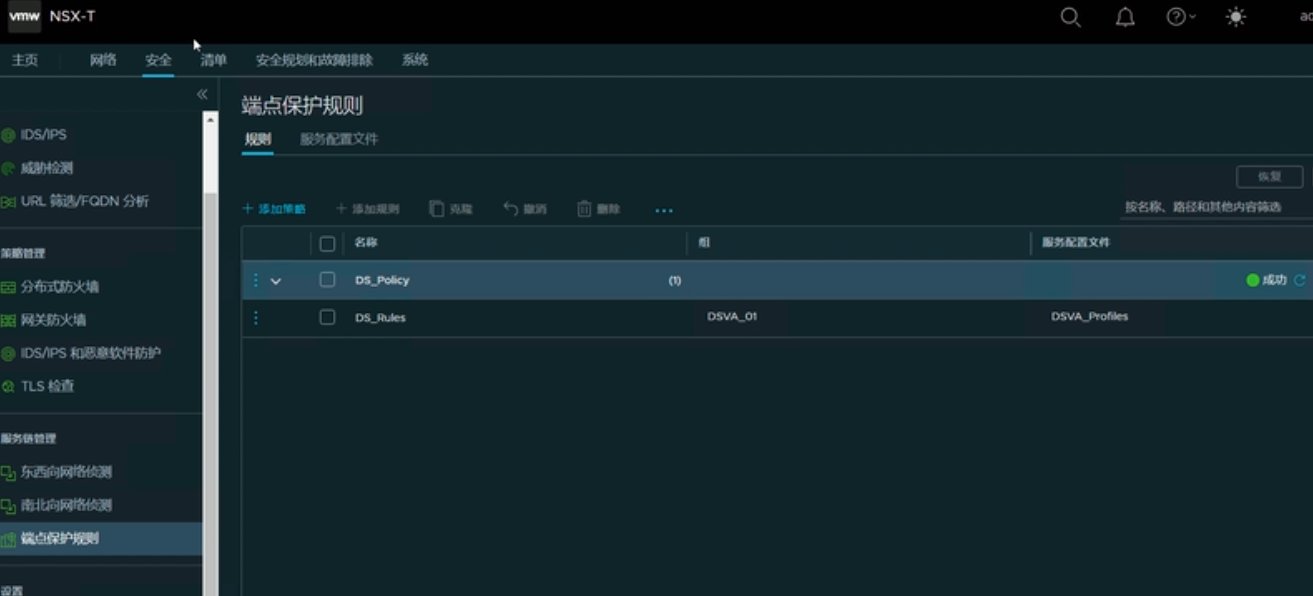Click the 分布式防火墙 sidebar icon

point(8,287)
